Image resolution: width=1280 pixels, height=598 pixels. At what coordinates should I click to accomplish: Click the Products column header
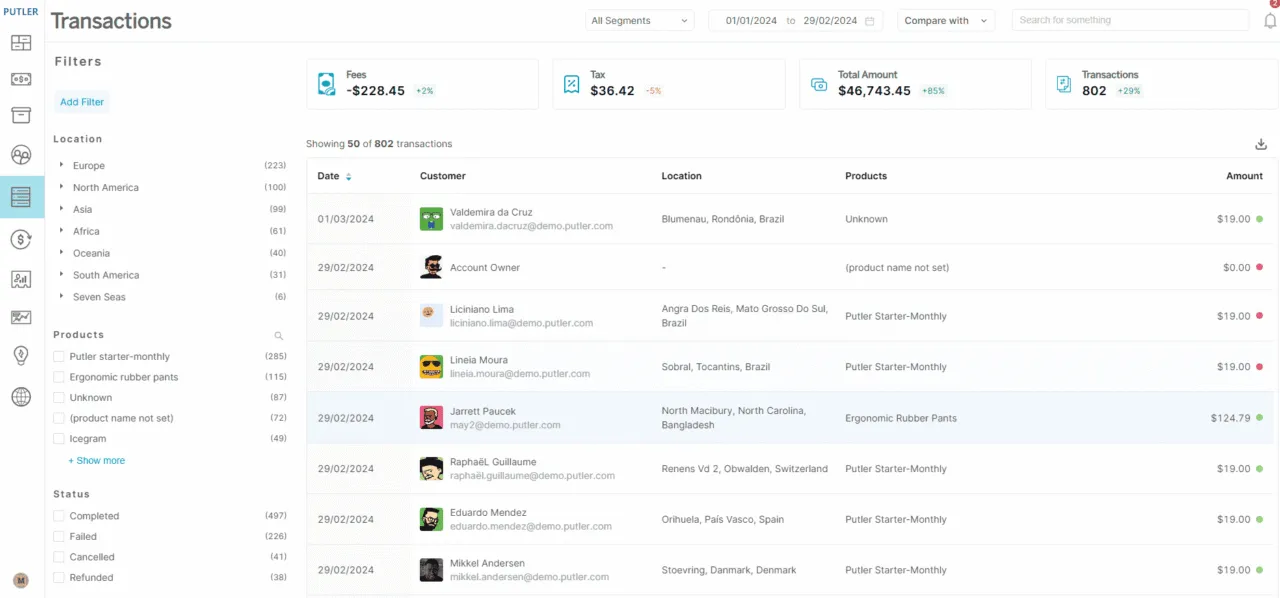point(866,176)
